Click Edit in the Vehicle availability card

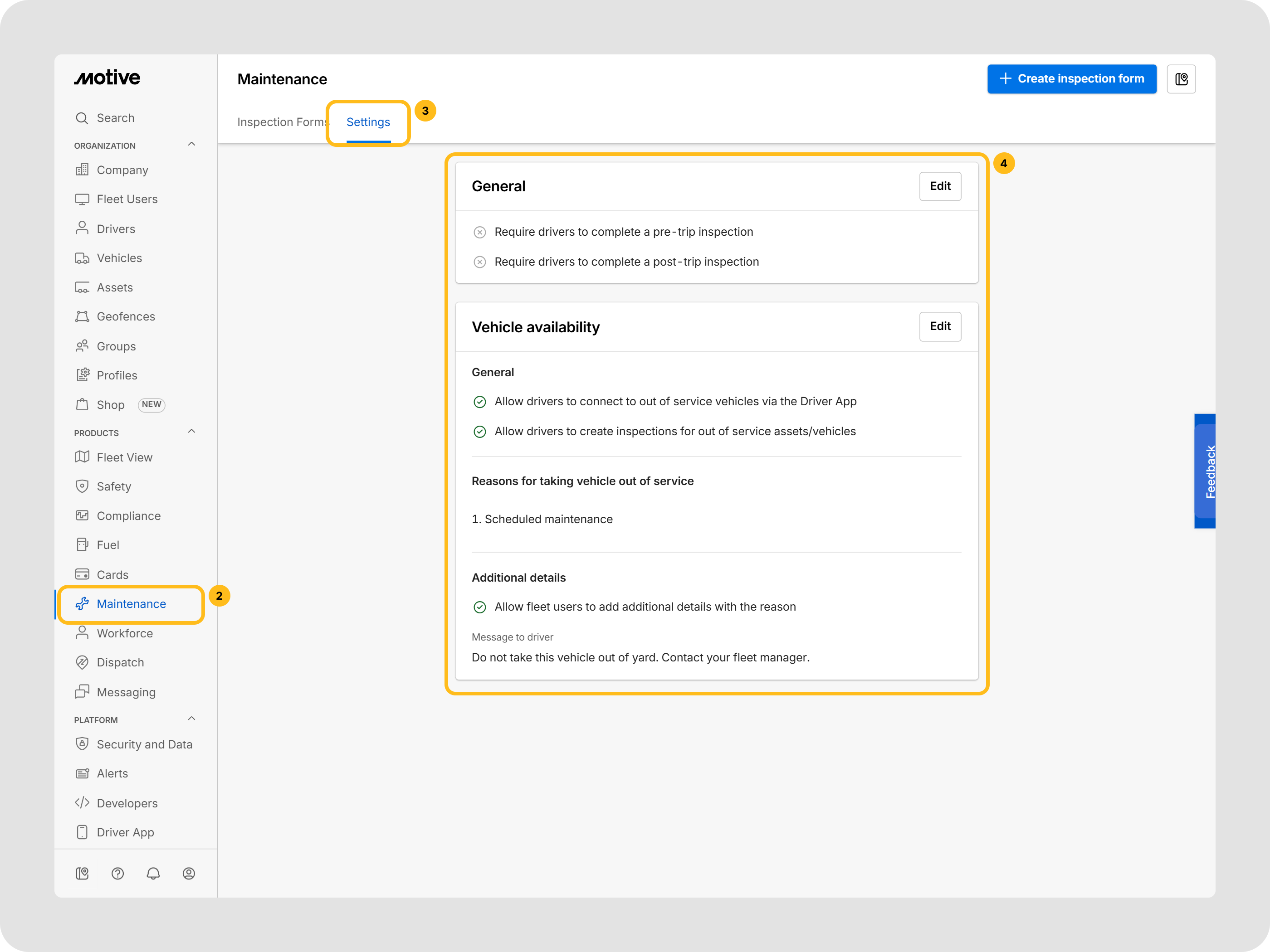coord(940,326)
